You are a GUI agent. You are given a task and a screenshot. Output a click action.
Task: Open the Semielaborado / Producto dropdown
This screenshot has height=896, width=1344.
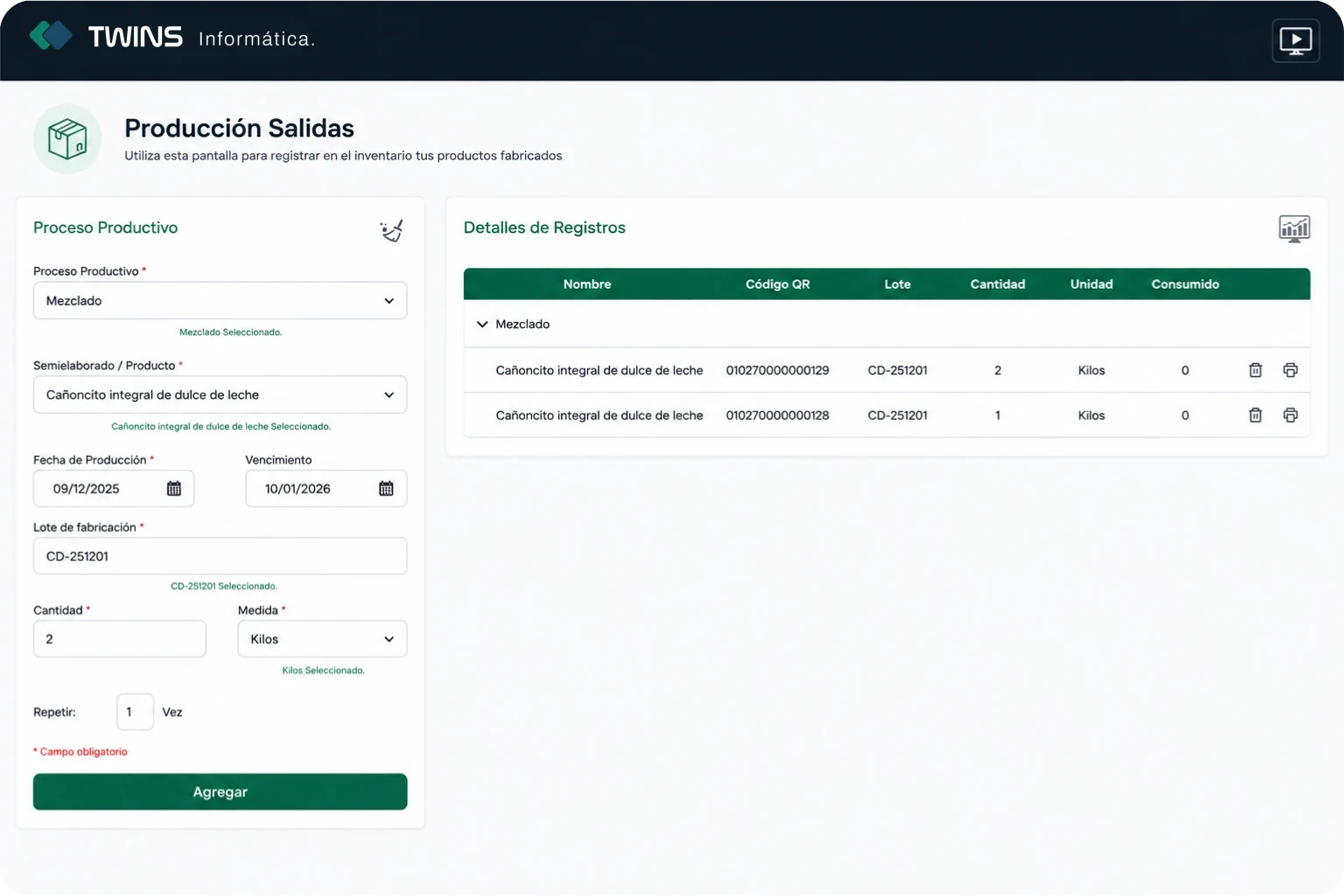click(x=220, y=395)
